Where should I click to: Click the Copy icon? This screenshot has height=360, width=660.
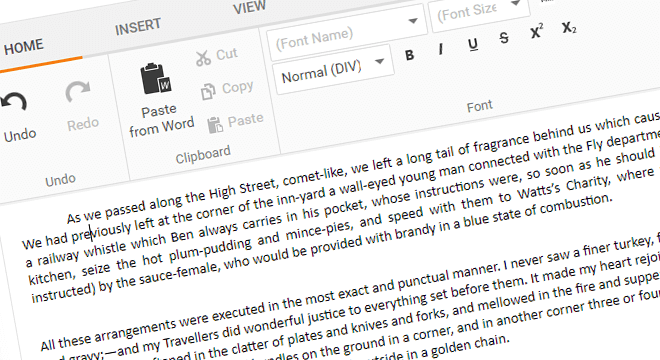click(x=208, y=91)
